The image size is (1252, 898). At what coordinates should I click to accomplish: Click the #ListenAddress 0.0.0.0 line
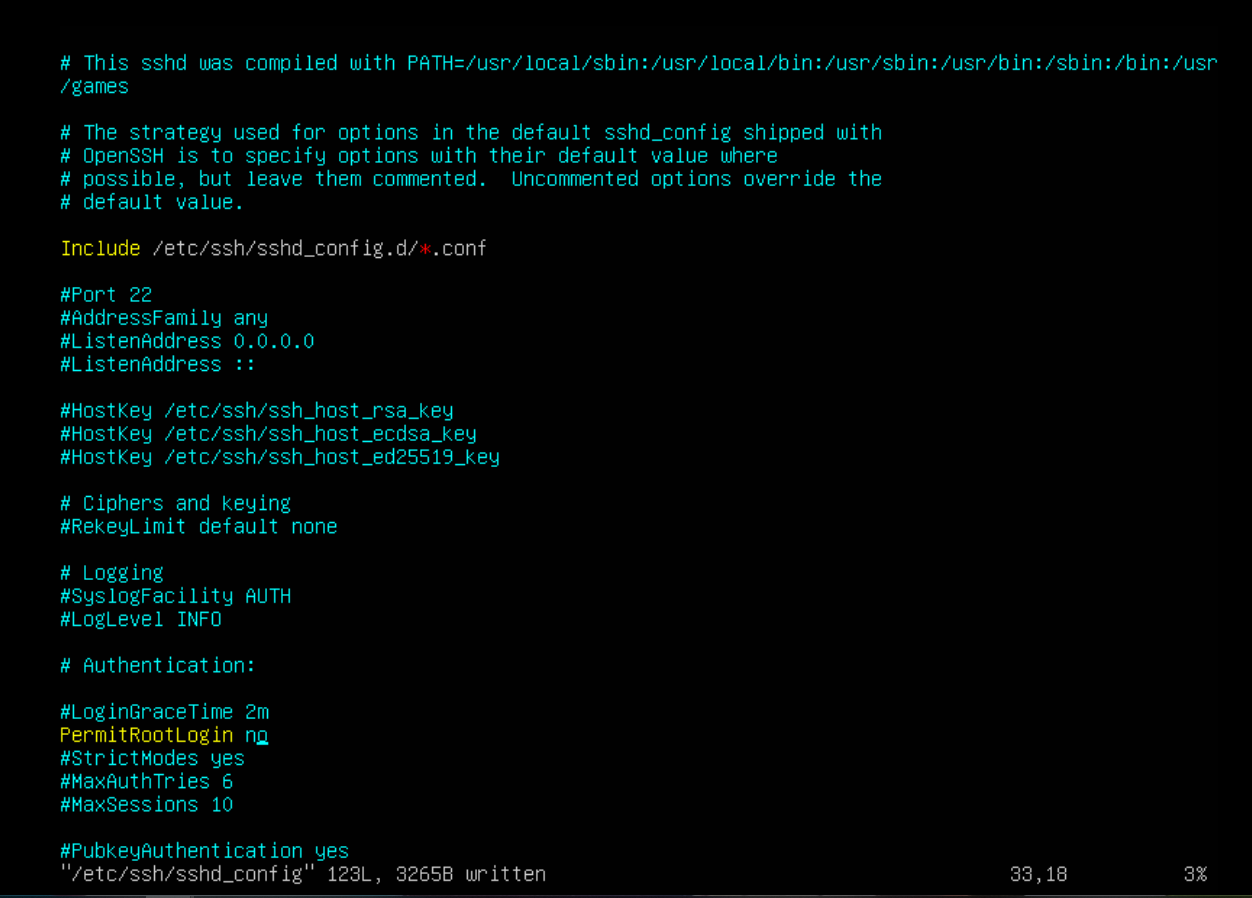[187, 341]
